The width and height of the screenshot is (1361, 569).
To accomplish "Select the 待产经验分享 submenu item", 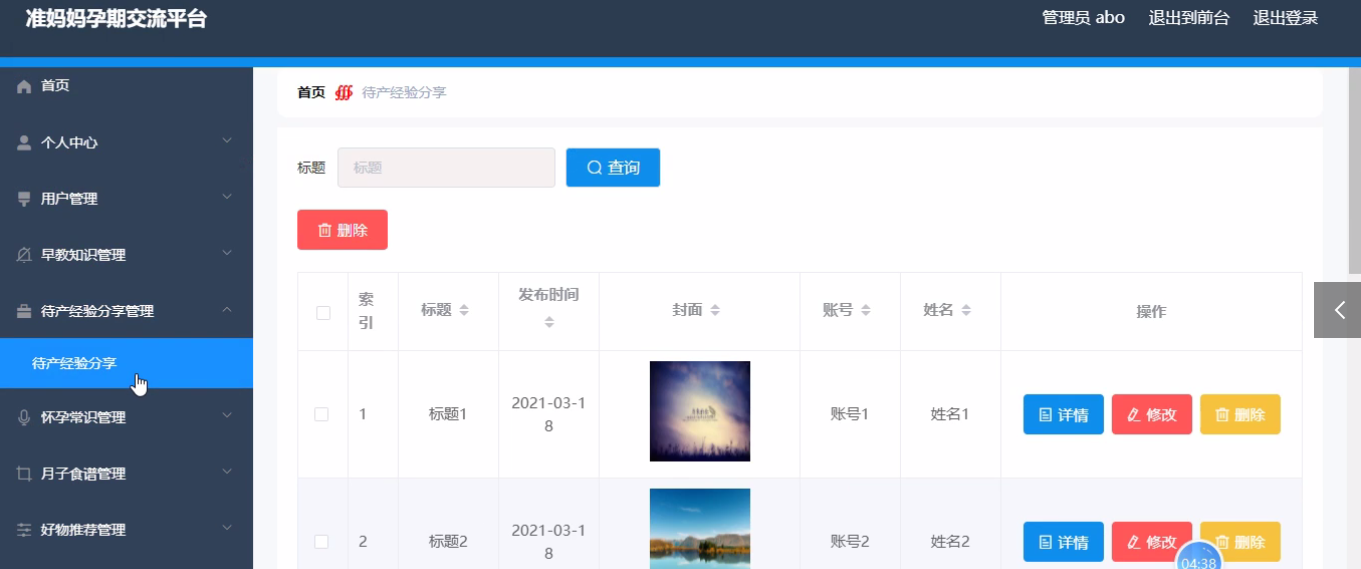I will click(x=75, y=363).
